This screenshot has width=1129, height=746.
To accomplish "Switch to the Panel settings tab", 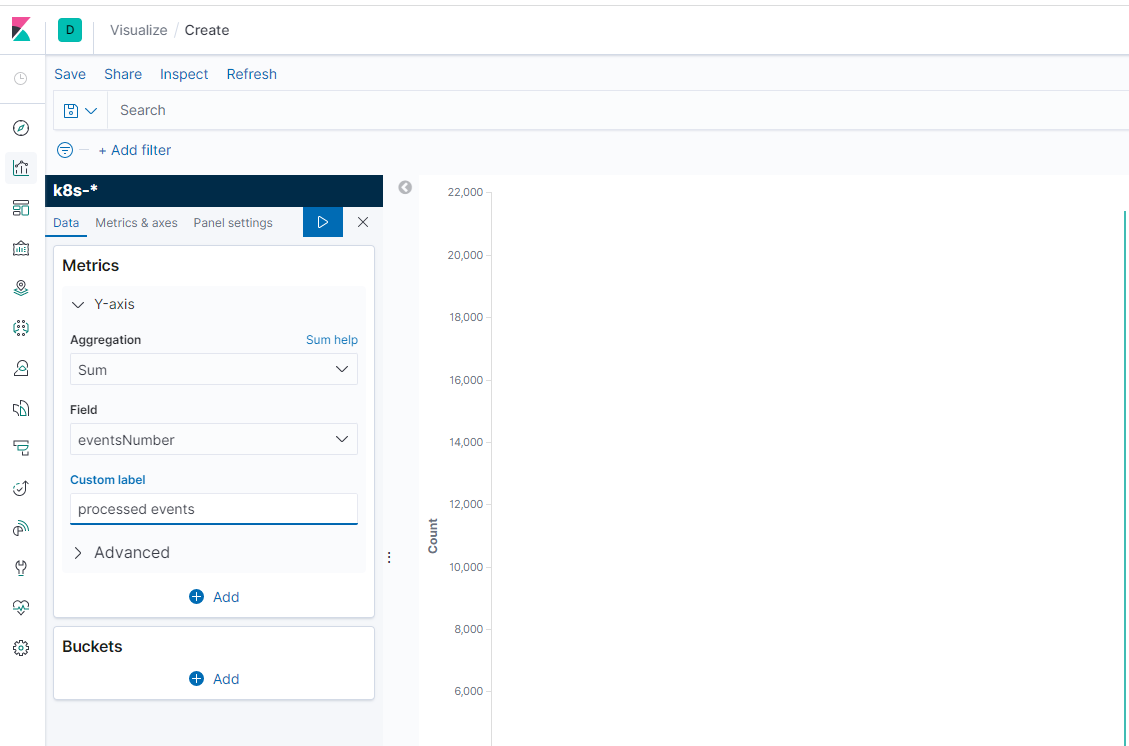I will tap(233, 223).
